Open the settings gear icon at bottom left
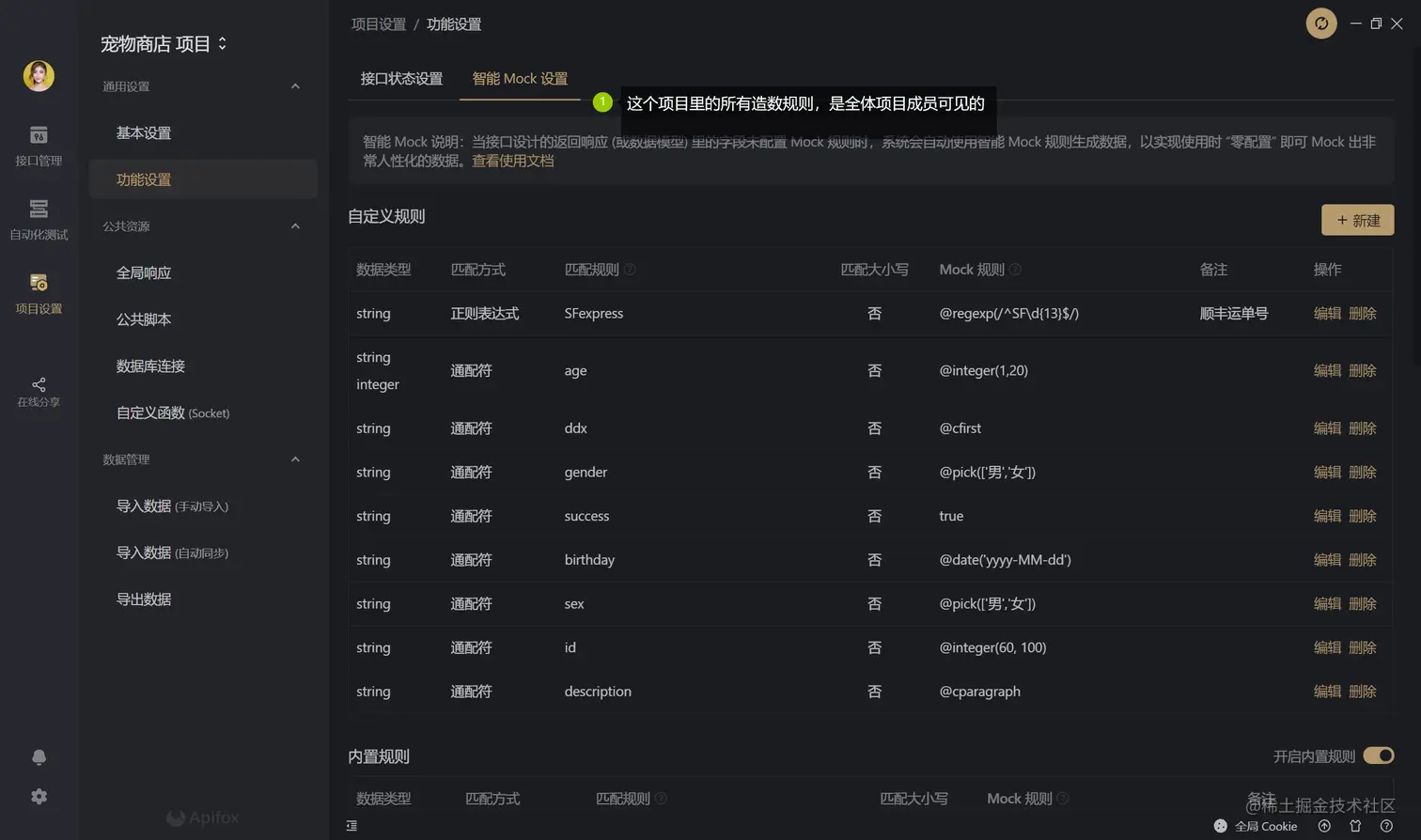This screenshot has width=1421, height=840. [38, 796]
